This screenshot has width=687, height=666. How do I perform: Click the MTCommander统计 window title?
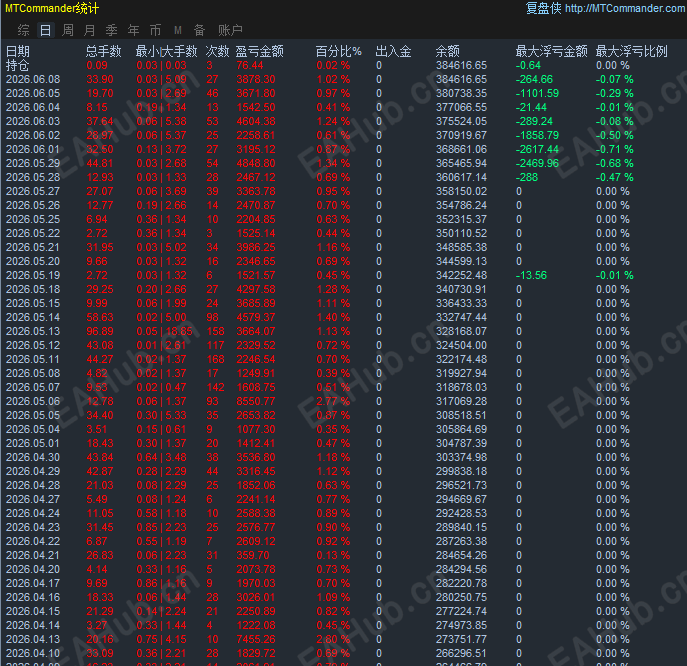click(x=52, y=8)
